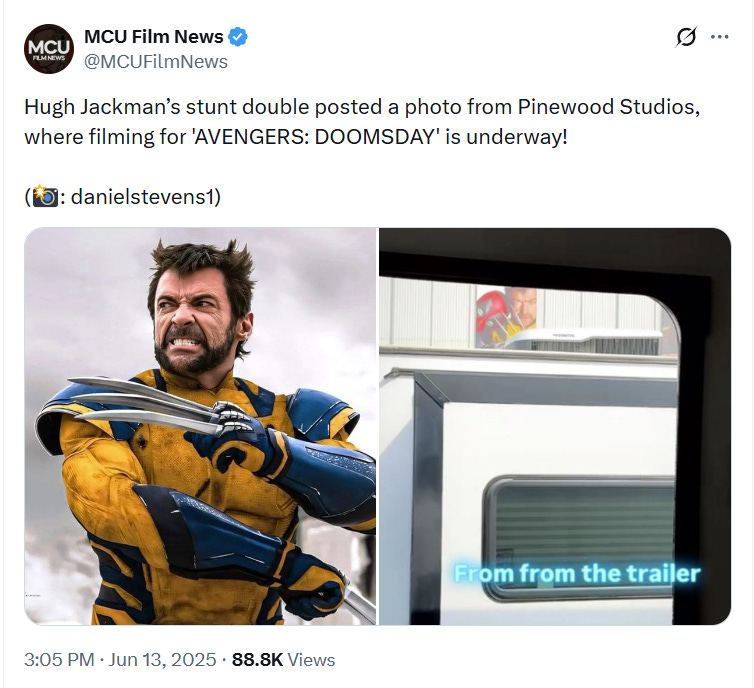Screen dimensions: 754x688
Task: Click the tinted trailer window in right photo
Action: coord(580,538)
